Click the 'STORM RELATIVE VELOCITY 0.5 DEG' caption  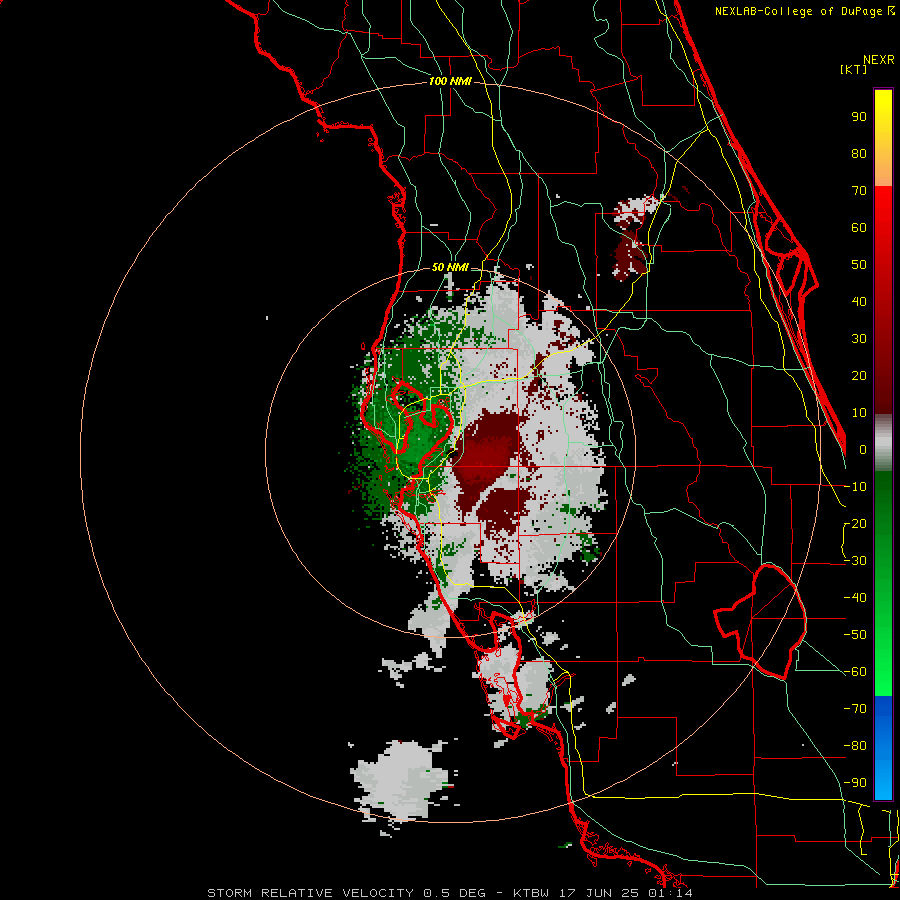(346, 893)
